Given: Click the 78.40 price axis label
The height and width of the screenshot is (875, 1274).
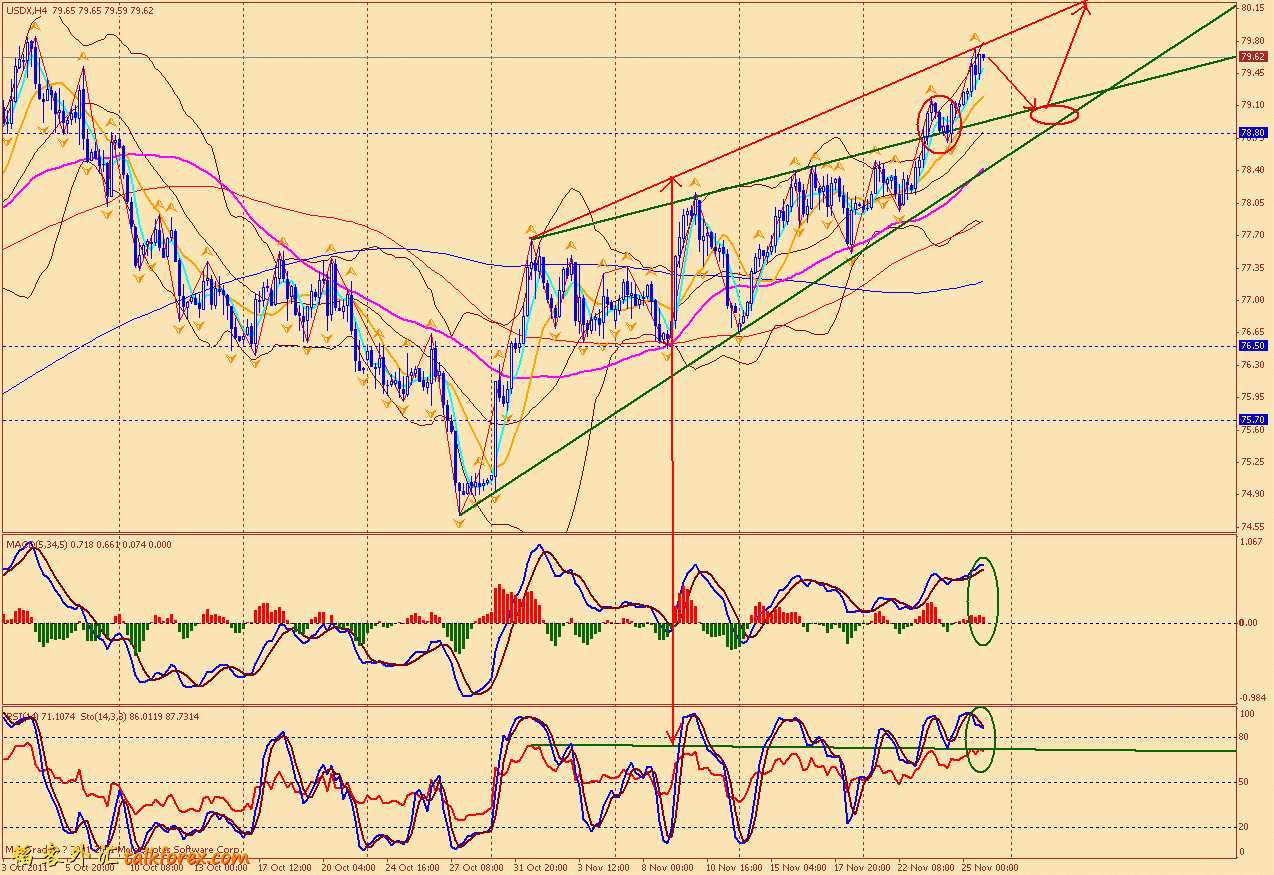Looking at the screenshot, I should [1255, 170].
